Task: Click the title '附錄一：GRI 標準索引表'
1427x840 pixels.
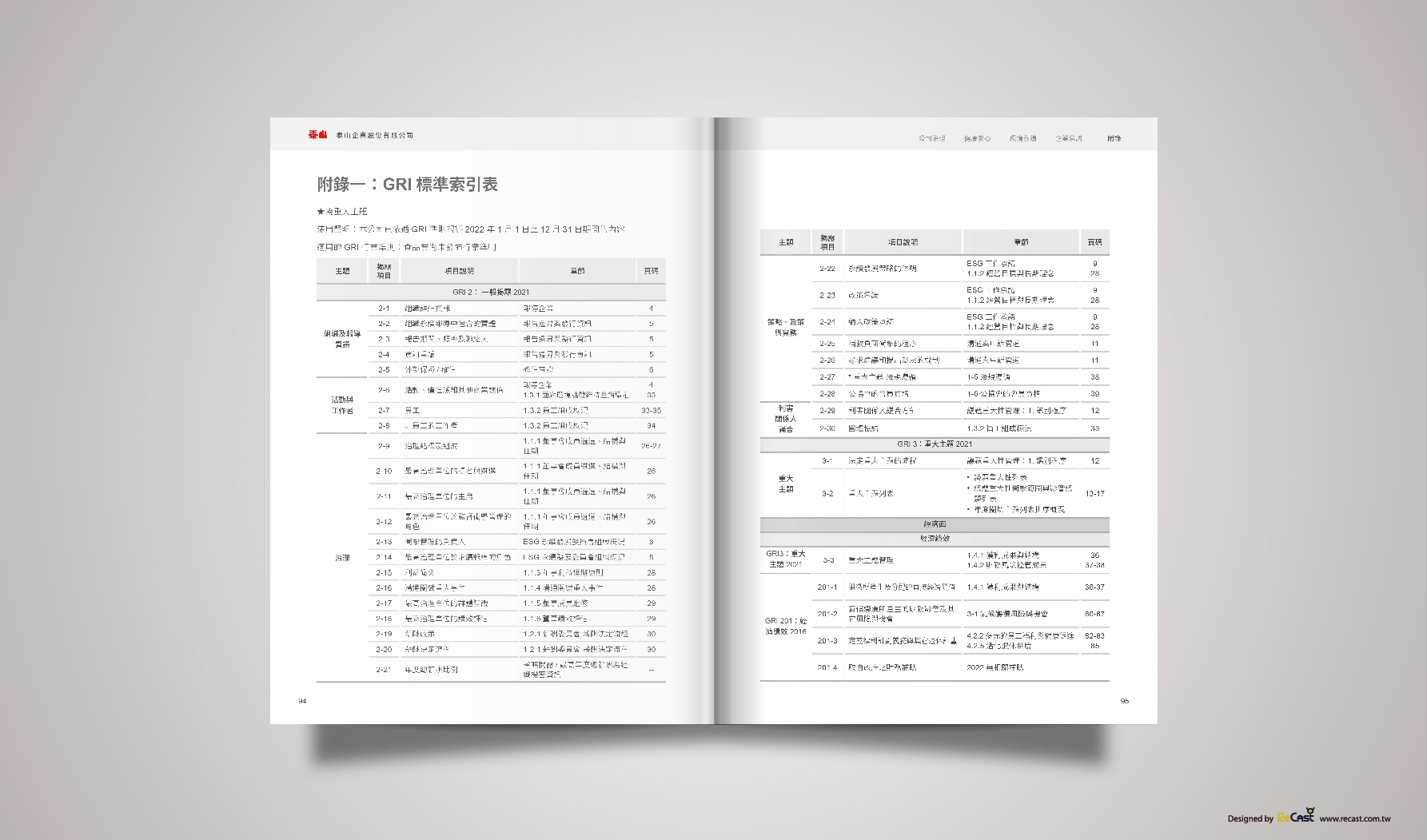Action: pos(408,185)
